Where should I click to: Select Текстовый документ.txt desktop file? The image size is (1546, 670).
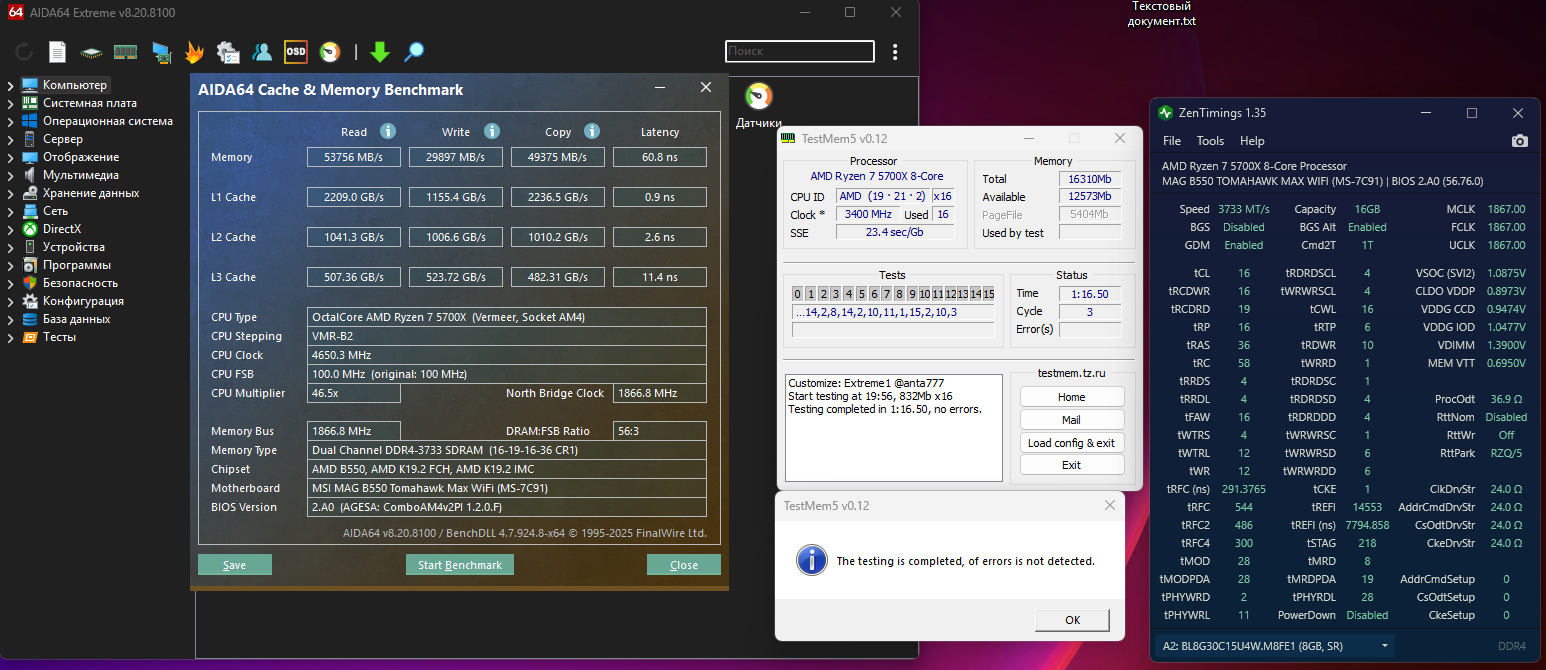tap(1161, 14)
